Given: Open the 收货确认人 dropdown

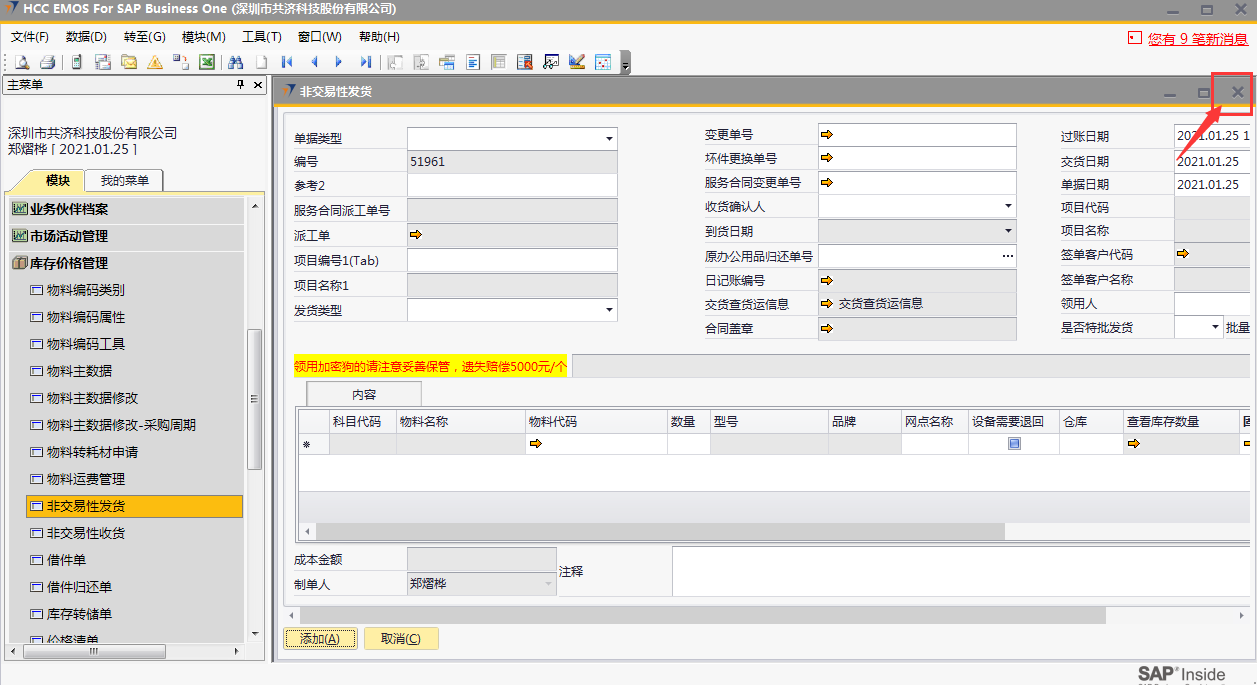Looking at the screenshot, I should [1007, 207].
